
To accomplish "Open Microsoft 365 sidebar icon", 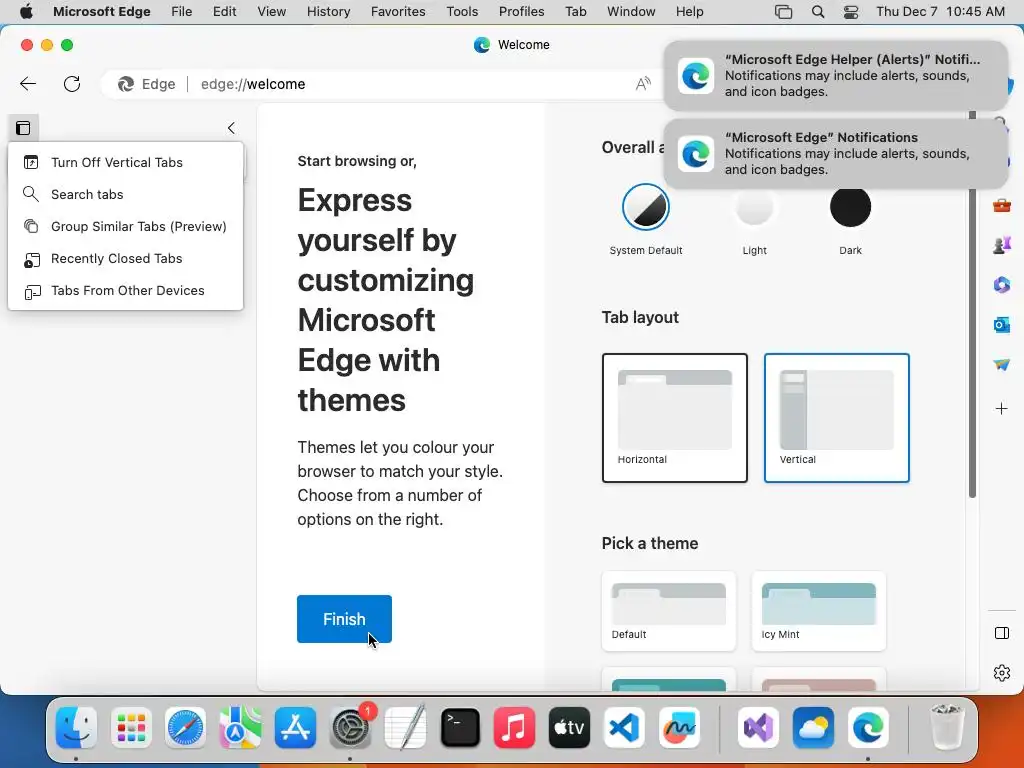I will (x=1002, y=285).
